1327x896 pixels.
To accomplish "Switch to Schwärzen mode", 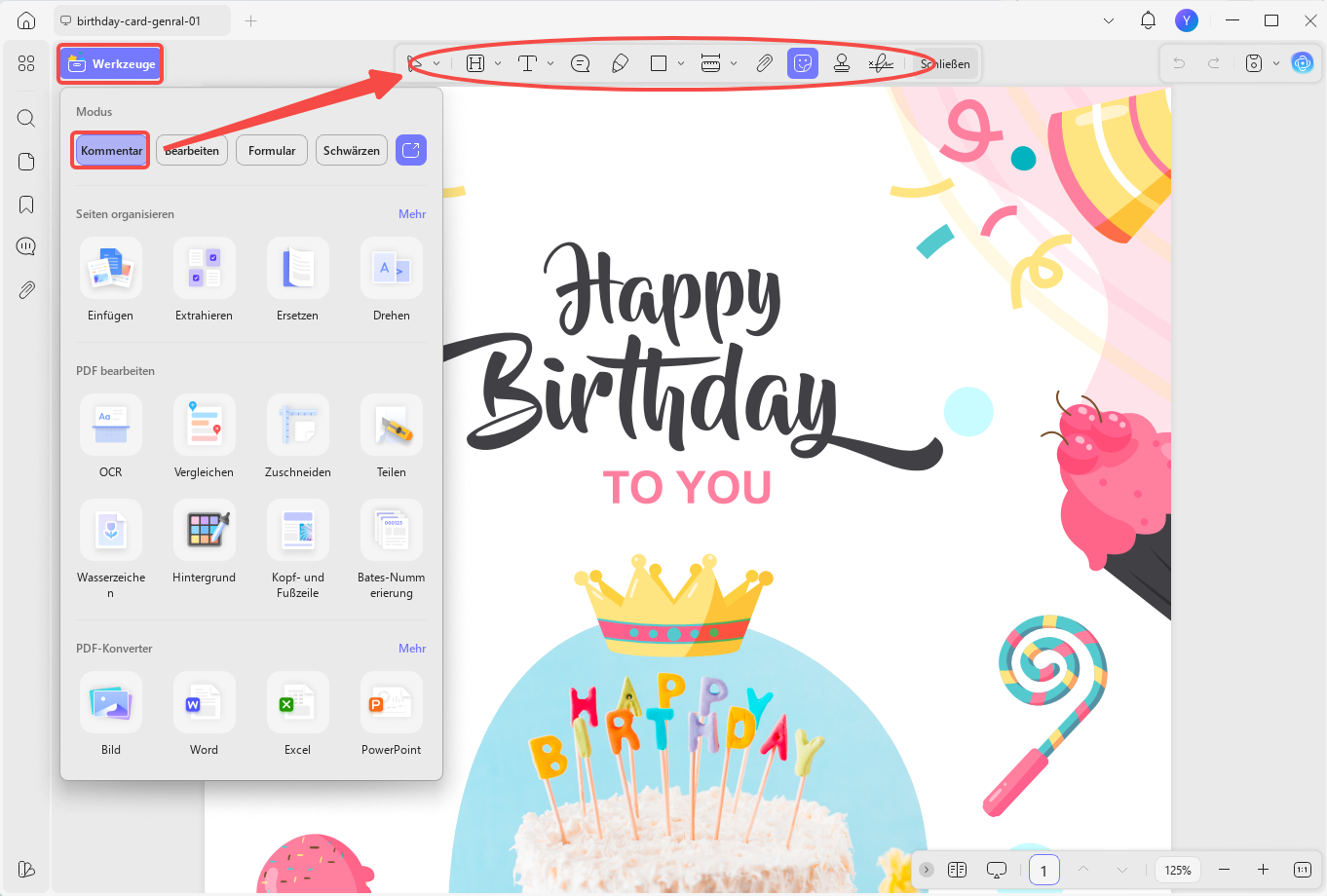I will click(352, 151).
